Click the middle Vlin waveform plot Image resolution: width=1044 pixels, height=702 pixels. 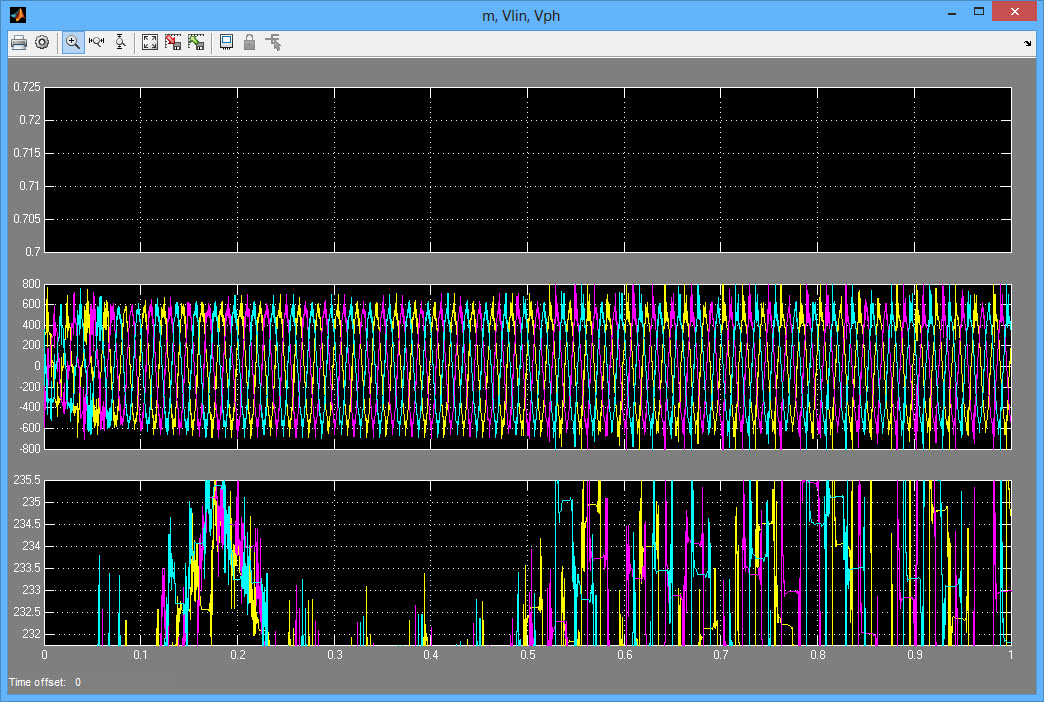click(x=527, y=367)
